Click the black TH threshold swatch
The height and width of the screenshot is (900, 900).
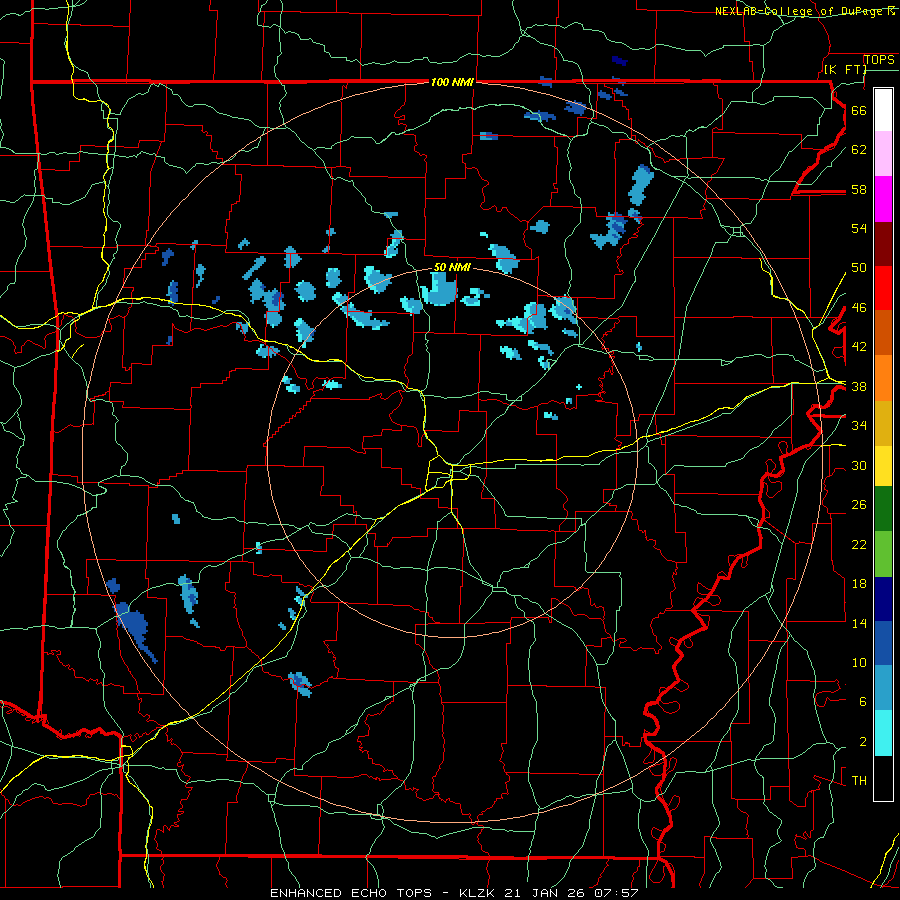click(x=883, y=778)
